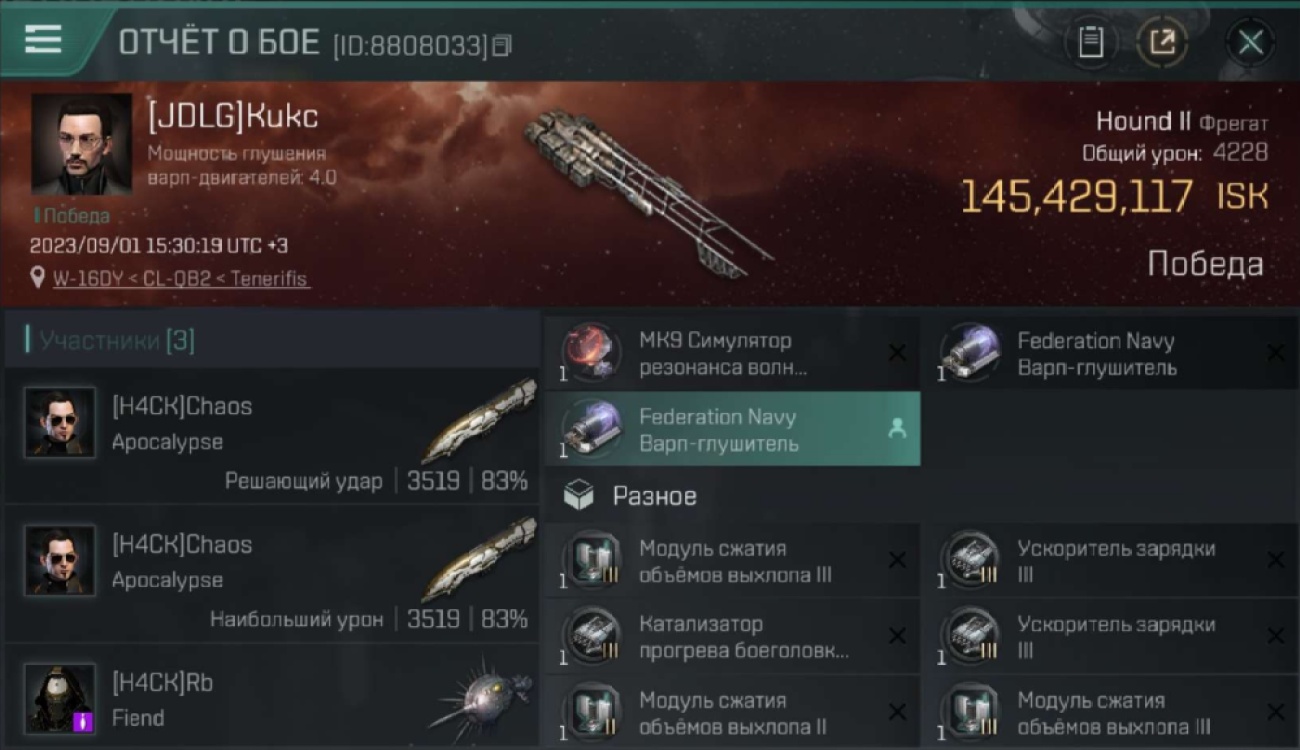Select the МК9 Симулятор резонанса module icon

coord(589,352)
